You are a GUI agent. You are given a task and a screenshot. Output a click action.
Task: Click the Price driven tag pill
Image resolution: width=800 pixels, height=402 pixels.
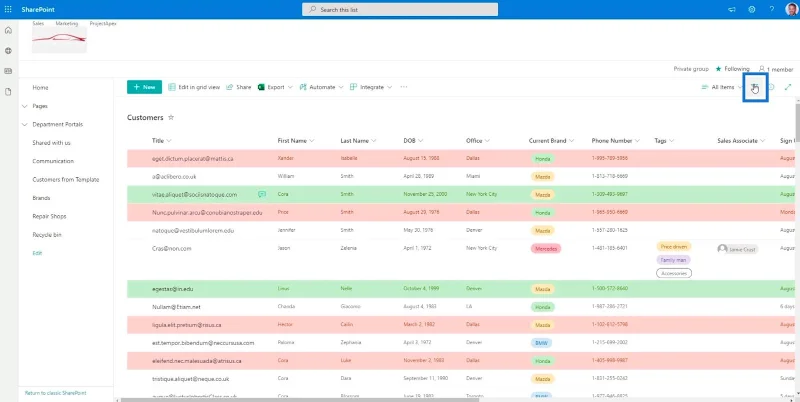673,246
